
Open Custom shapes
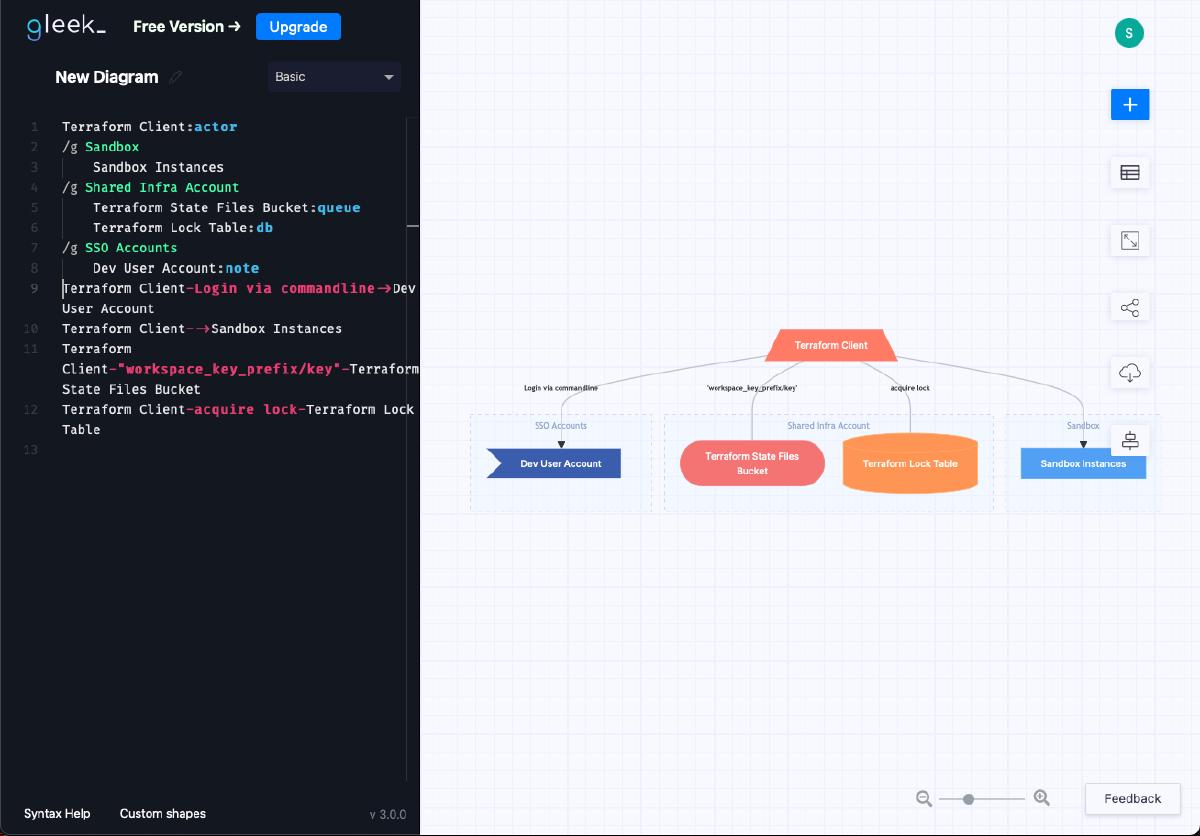tap(163, 814)
